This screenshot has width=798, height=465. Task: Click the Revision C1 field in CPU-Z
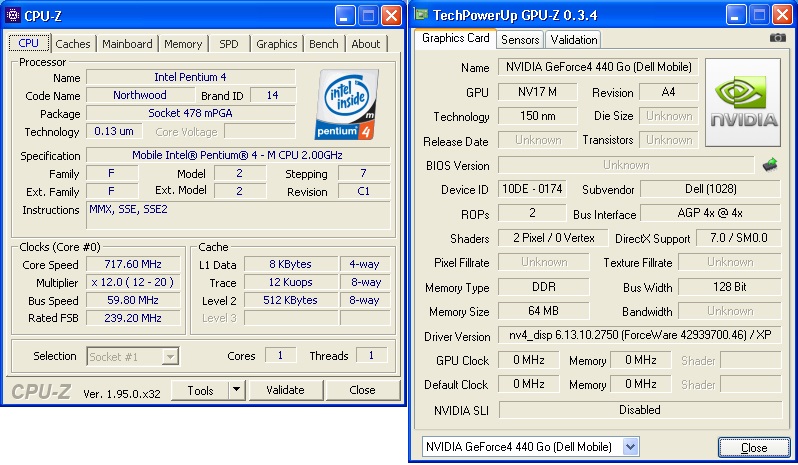[x=364, y=191]
